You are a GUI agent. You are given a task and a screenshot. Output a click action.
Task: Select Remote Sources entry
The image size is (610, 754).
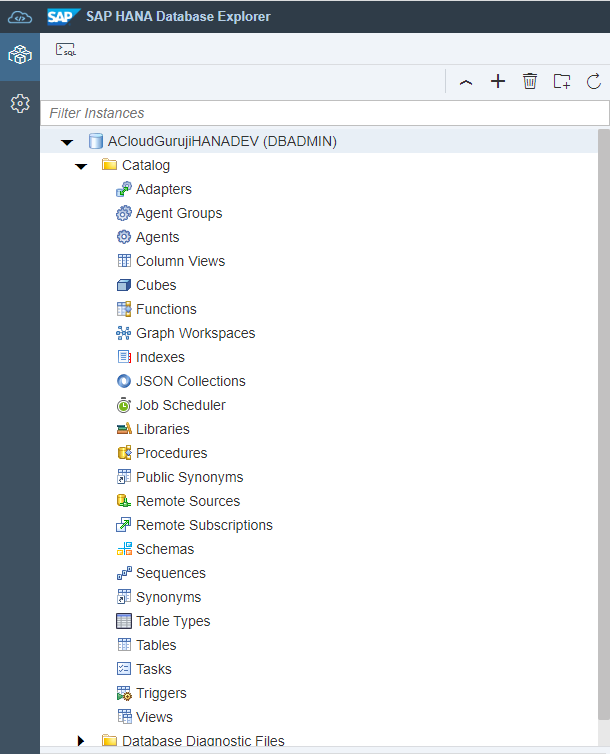[187, 501]
